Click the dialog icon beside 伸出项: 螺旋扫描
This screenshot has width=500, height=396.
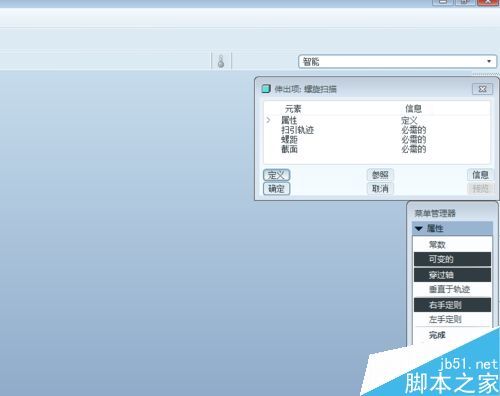pos(266,89)
